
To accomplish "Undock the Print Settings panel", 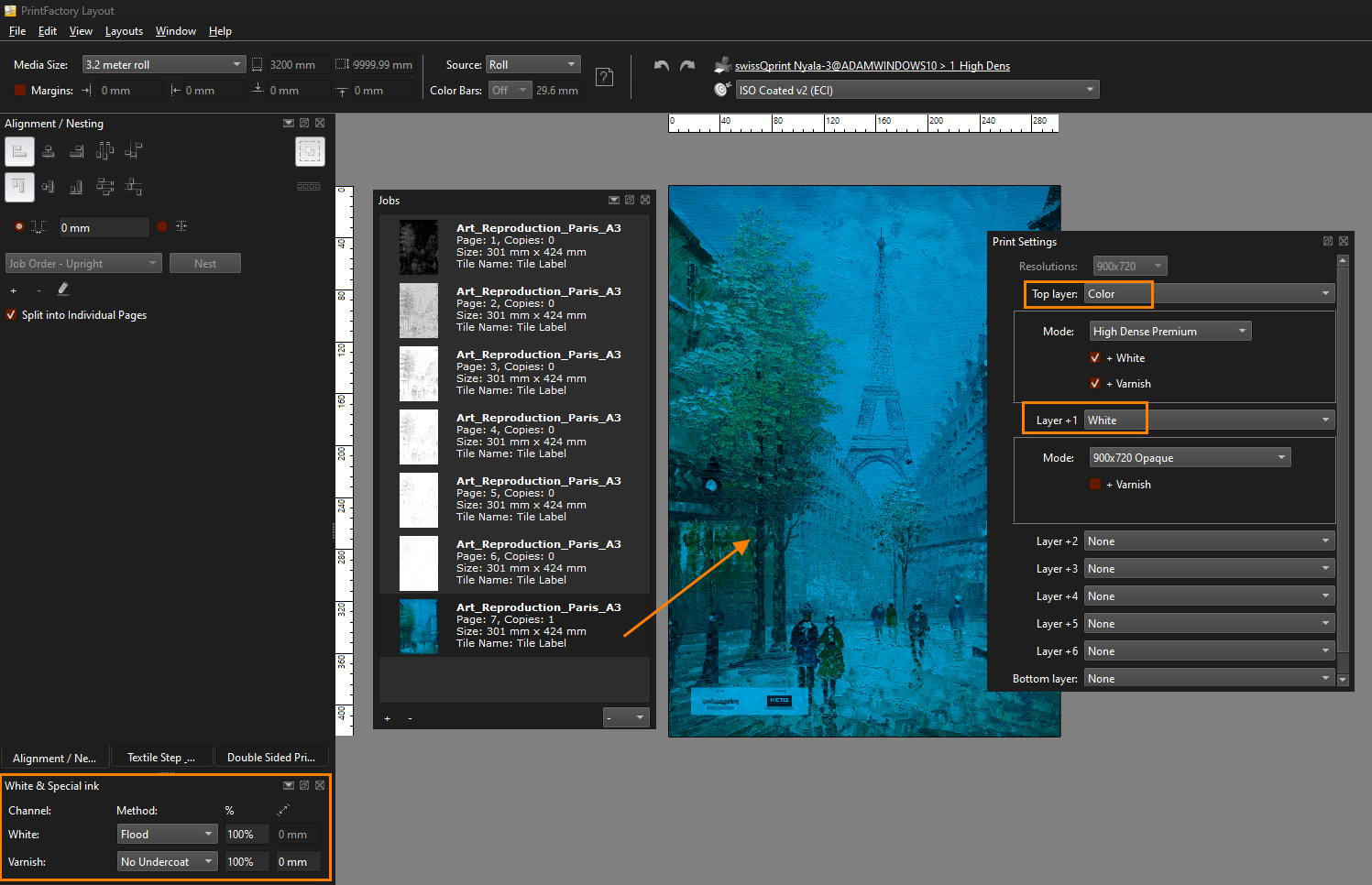I will pos(1328,241).
